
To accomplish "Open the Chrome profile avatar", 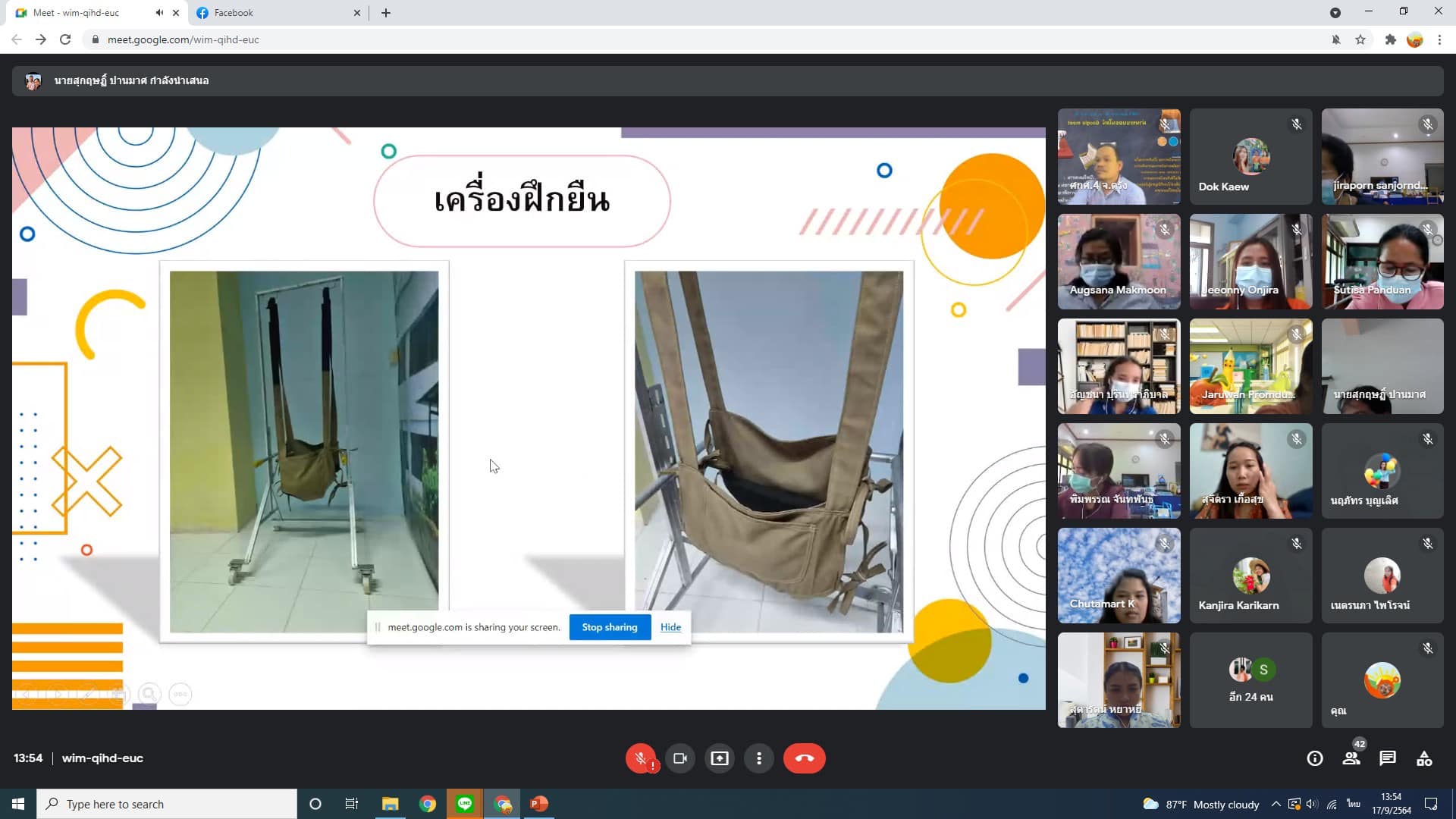I will coord(1414,39).
